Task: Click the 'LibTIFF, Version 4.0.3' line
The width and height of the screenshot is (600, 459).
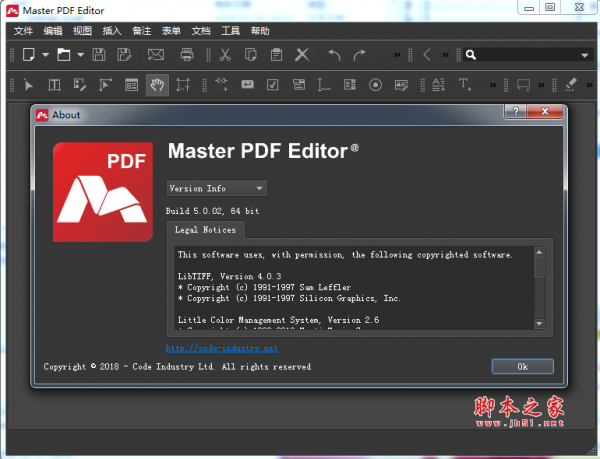Action: coord(229,276)
